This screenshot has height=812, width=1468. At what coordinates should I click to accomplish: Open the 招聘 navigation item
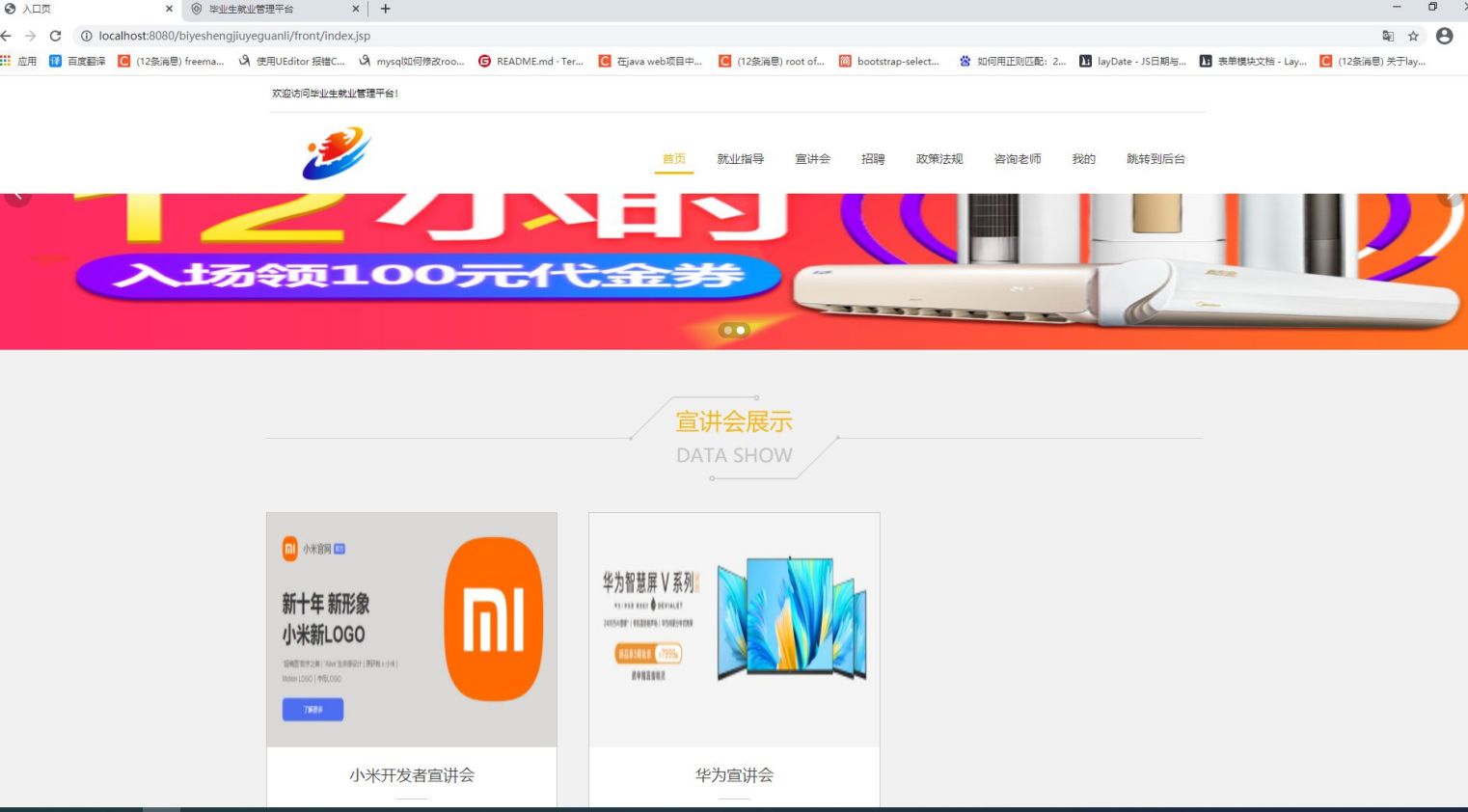click(873, 159)
